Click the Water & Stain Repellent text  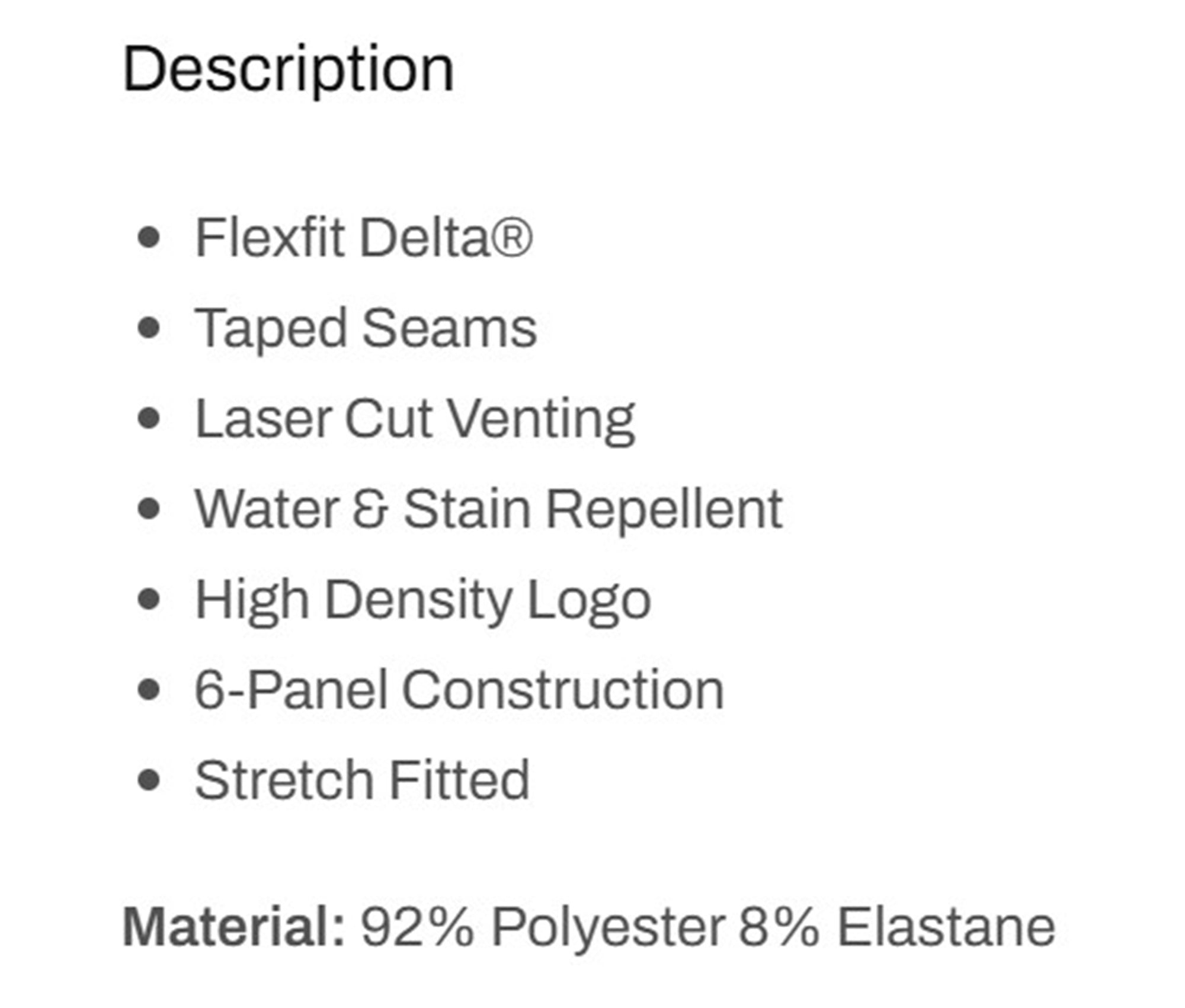coord(489,509)
